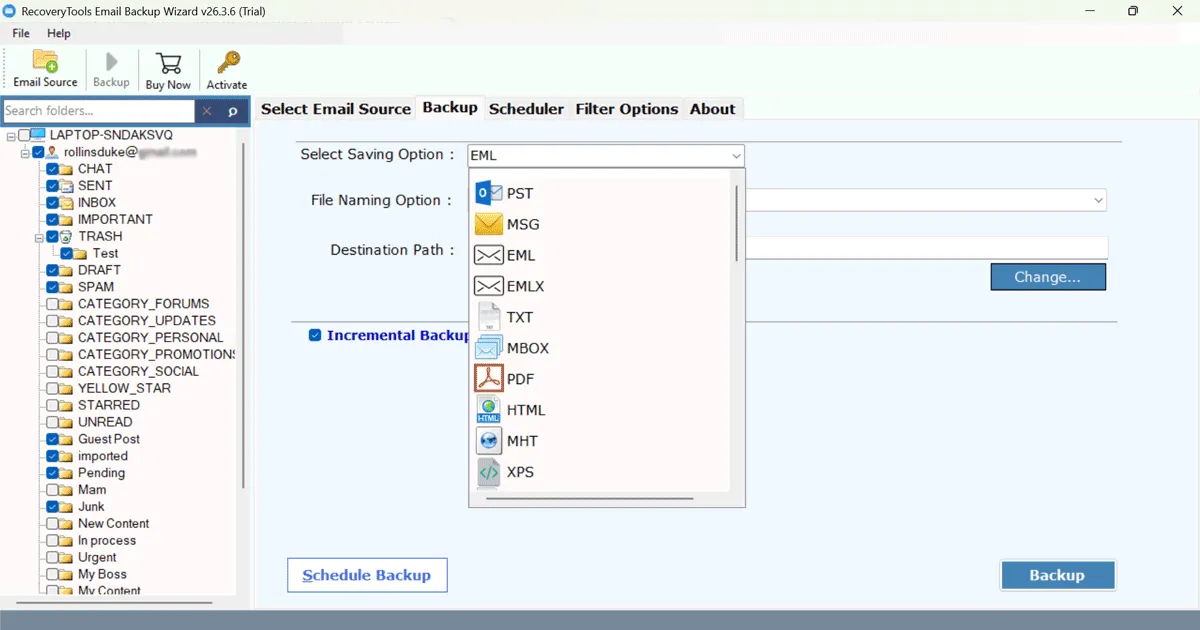
Task: Select the Pending folder label
Action: tap(101, 473)
